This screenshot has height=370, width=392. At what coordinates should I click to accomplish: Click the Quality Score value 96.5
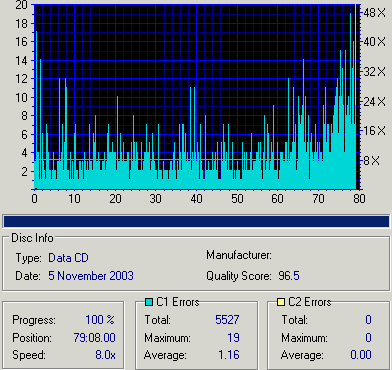pyautogui.click(x=289, y=276)
